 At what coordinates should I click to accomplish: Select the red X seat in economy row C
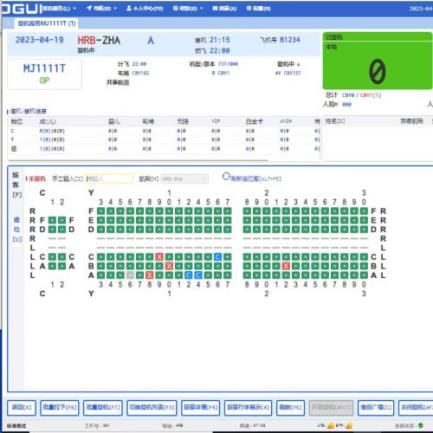pos(159,257)
